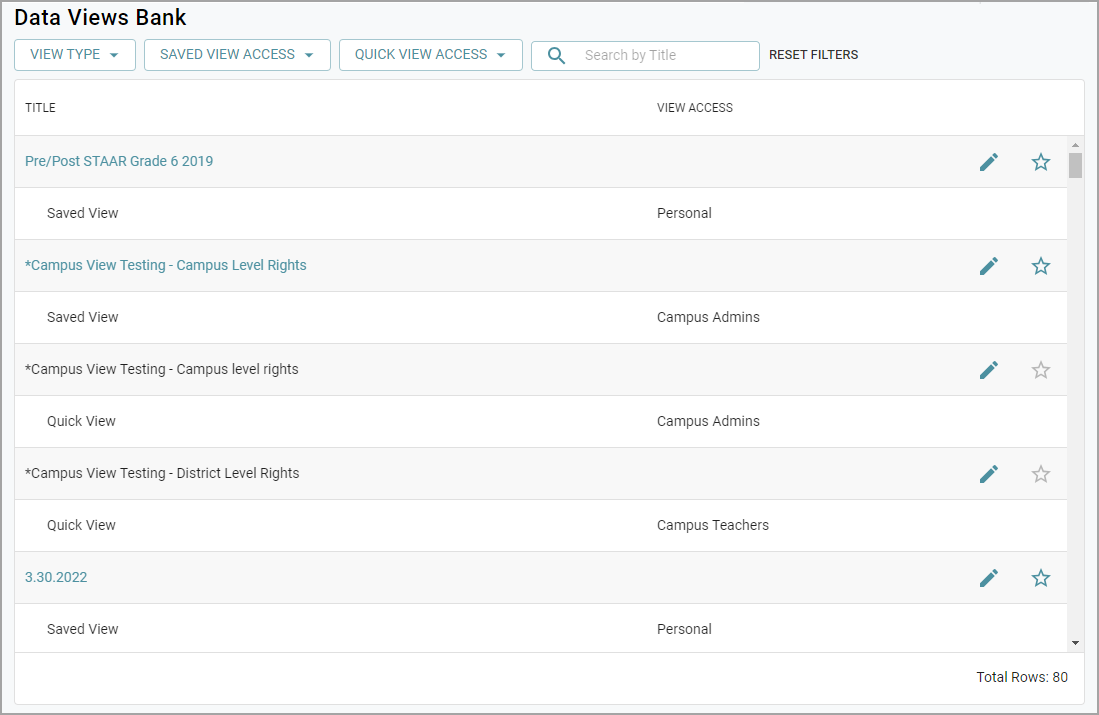Open the Quick View Access dropdown

point(430,55)
